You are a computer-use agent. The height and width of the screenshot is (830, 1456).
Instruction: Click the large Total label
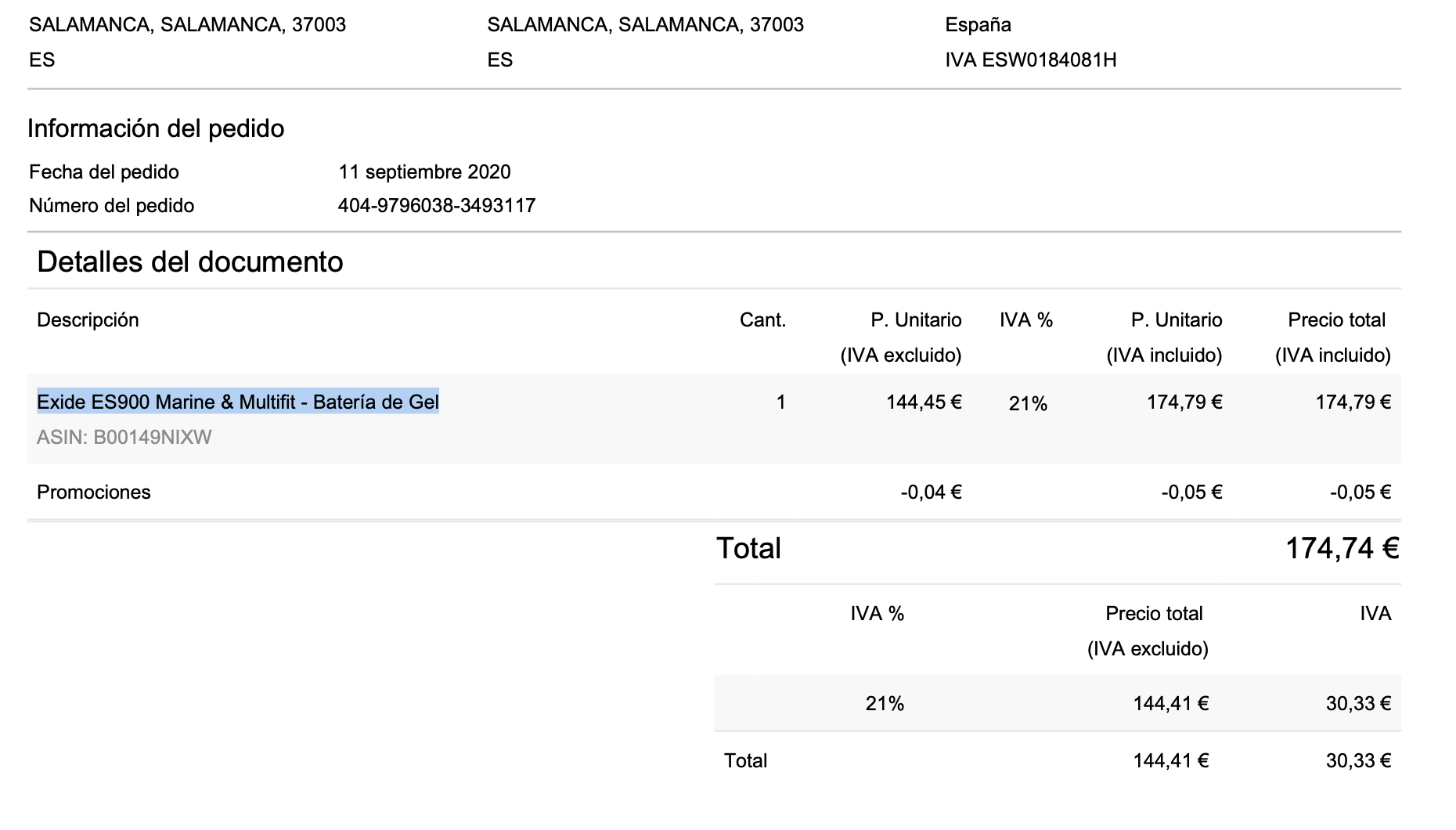pos(748,548)
